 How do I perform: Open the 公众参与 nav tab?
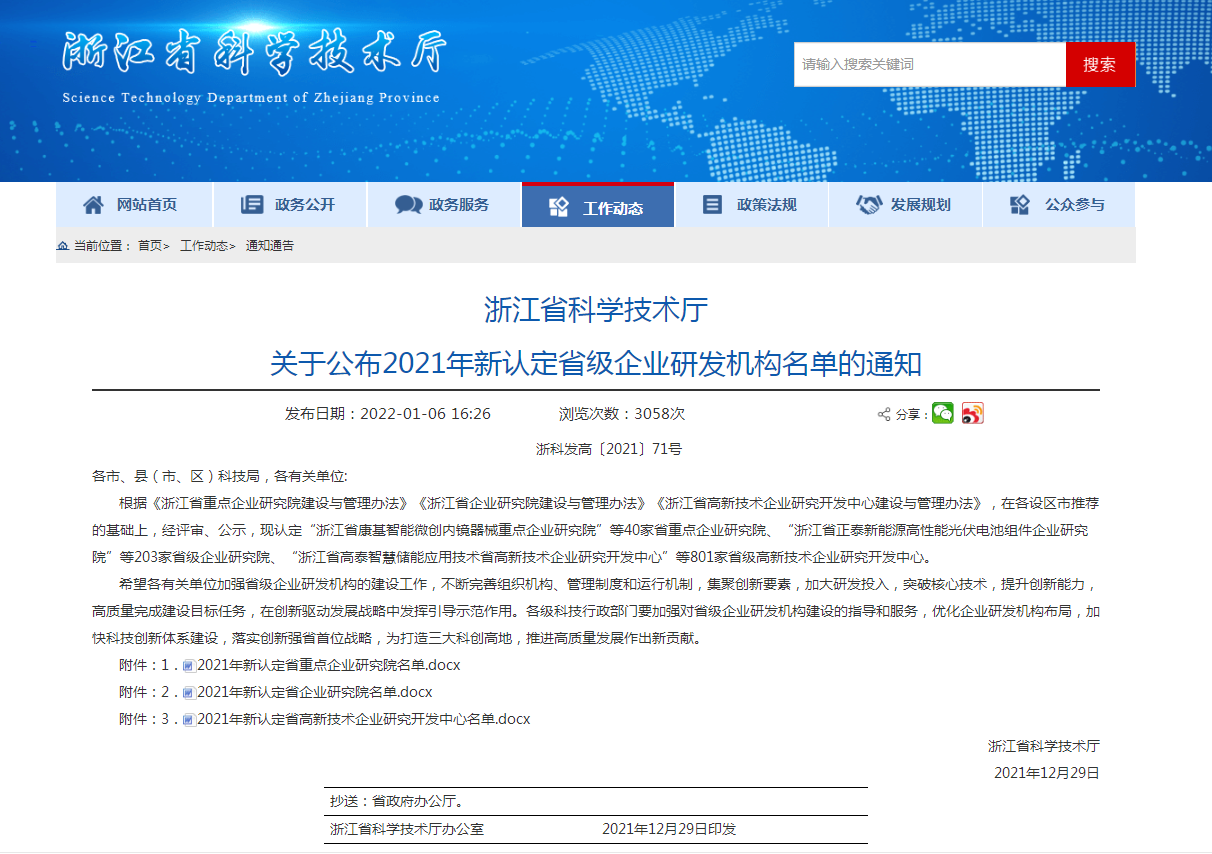1059,205
